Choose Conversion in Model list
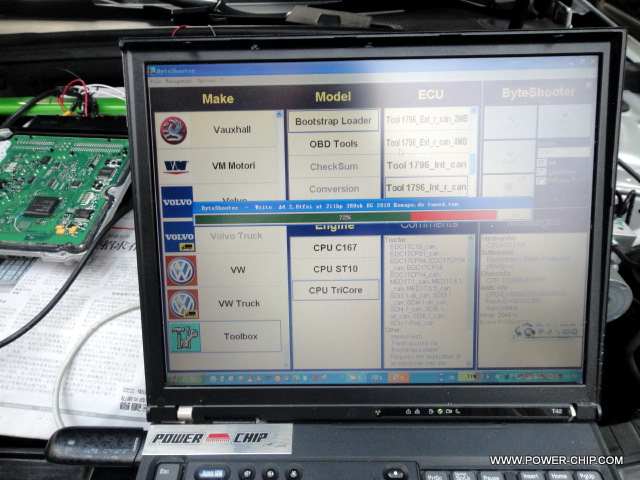 tap(334, 189)
